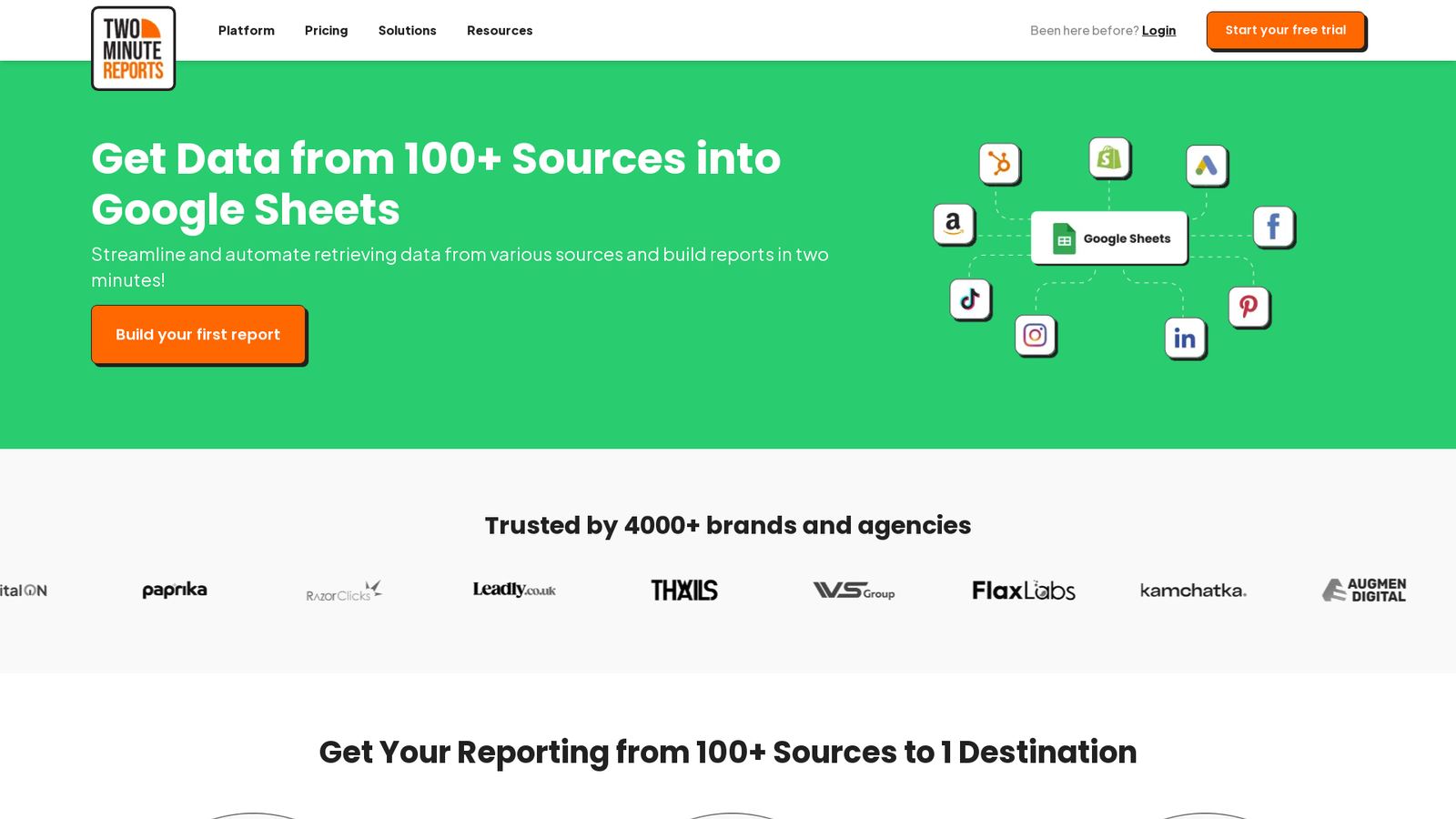Click the Google Sheets center card
The height and width of the screenshot is (819, 1456).
pyautogui.click(x=1109, y=238)
